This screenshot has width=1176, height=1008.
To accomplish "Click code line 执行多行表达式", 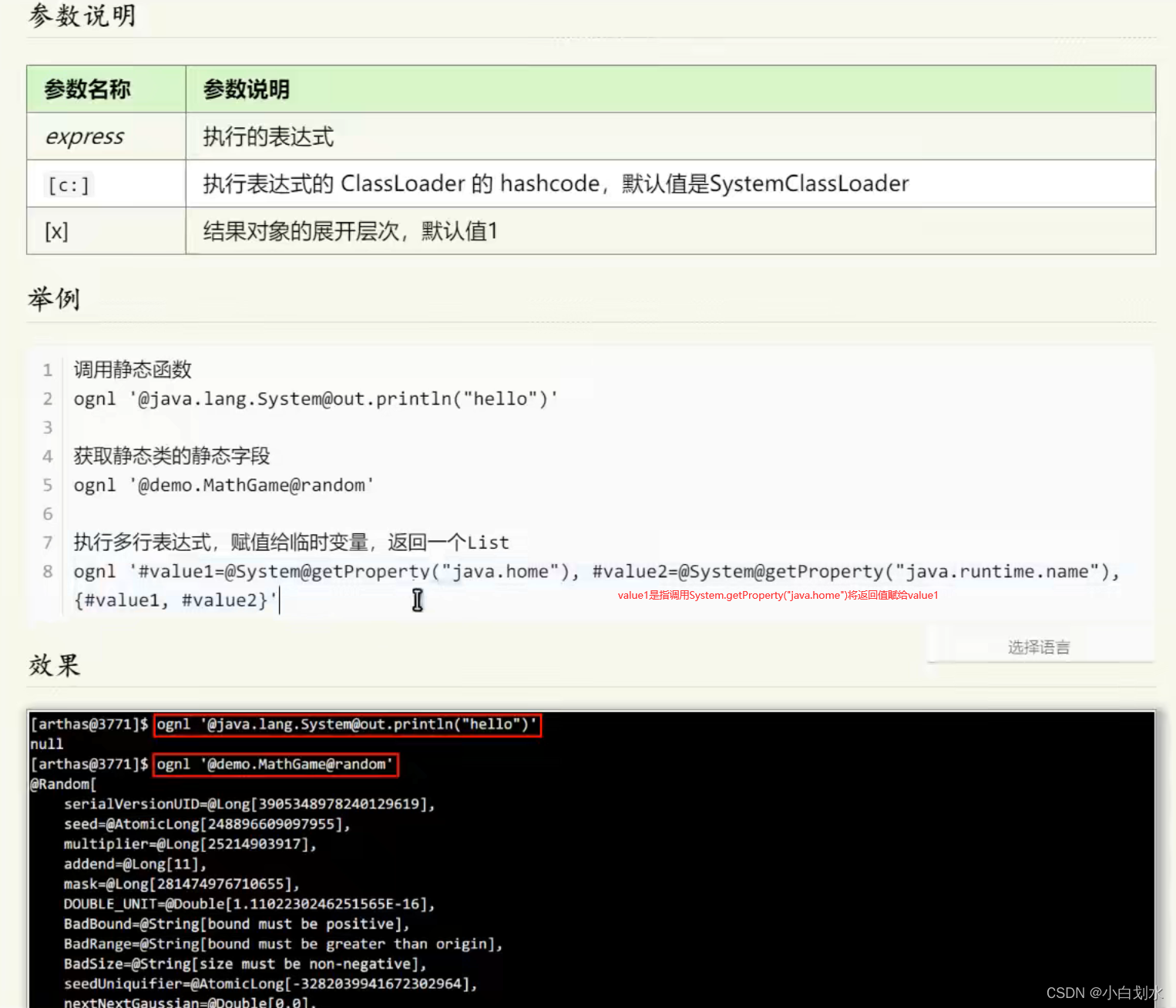I will [x=291, y=543].
